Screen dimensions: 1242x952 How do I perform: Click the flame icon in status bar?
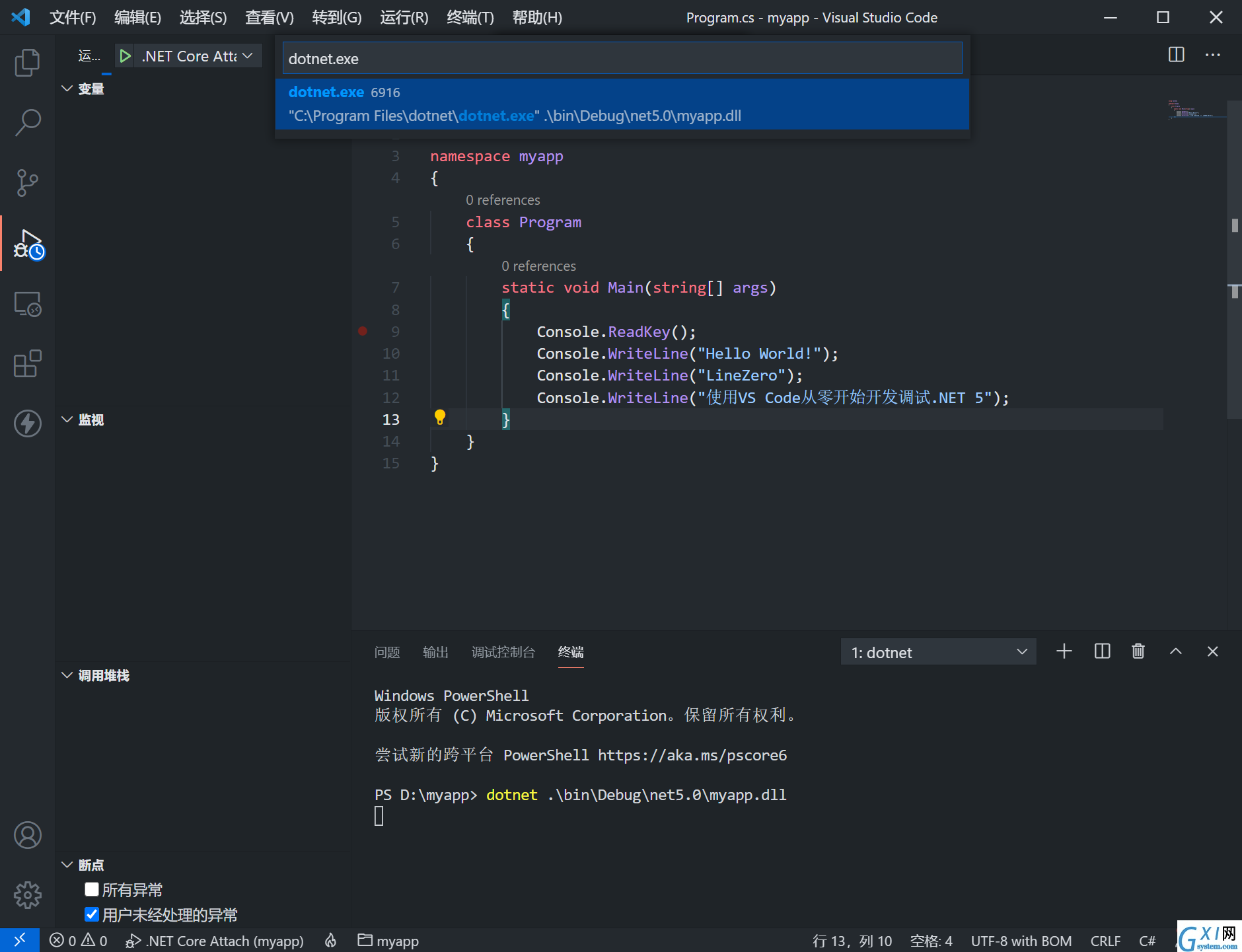[330, 940]
